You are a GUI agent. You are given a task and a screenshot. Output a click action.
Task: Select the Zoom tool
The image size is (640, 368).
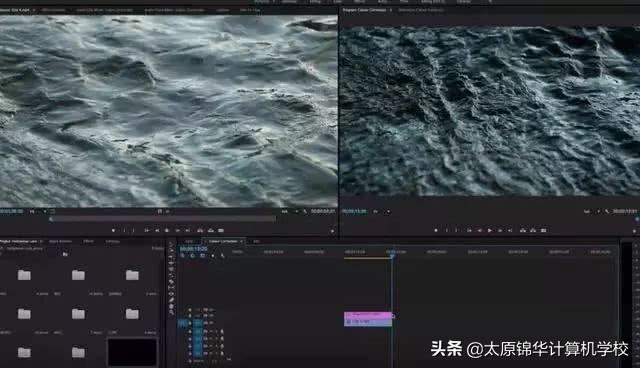[x=171, y=312]
